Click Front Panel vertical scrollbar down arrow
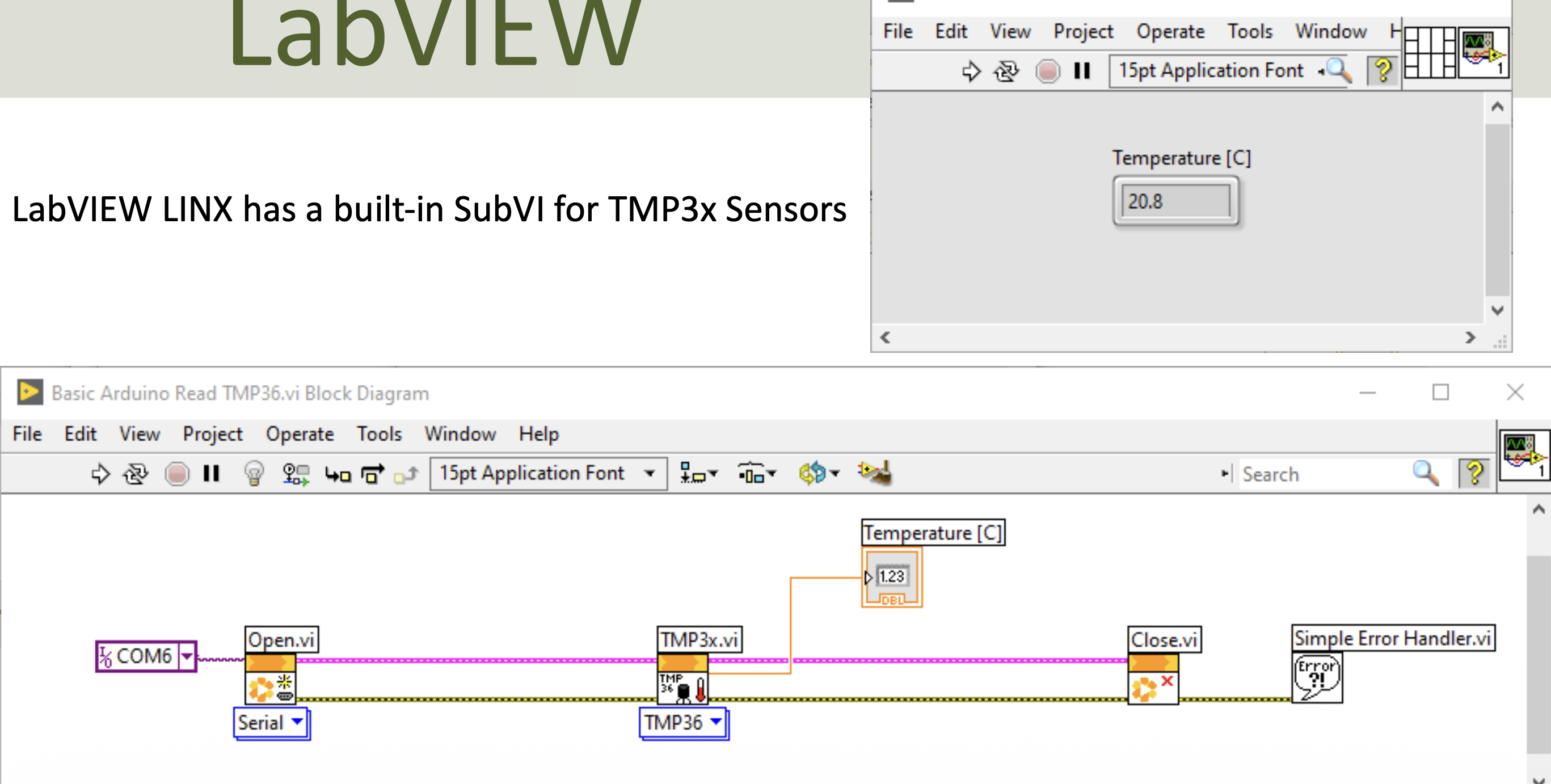Image resolution: width=1551 pixels, height=784 pixels. click(x=1498, y=311)
